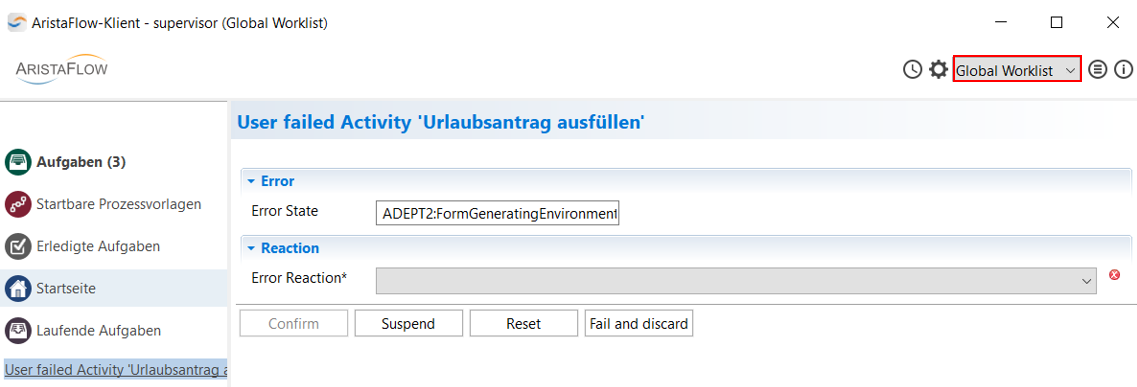Click the red error marker icon
Screen dimensions: 1137x387
1115,275
